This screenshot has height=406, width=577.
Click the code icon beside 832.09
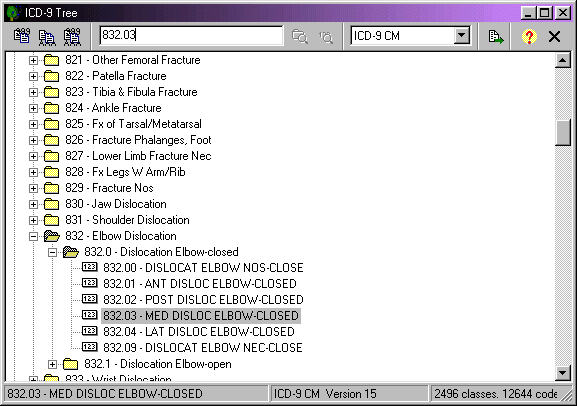[x=89, y=347]
